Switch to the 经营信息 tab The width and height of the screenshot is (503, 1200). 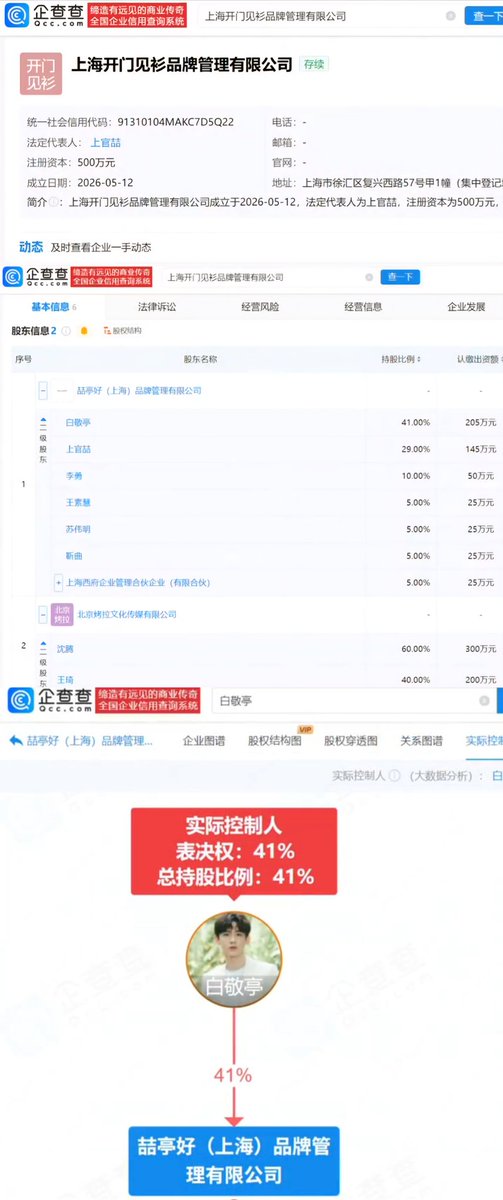pos(363,307)
